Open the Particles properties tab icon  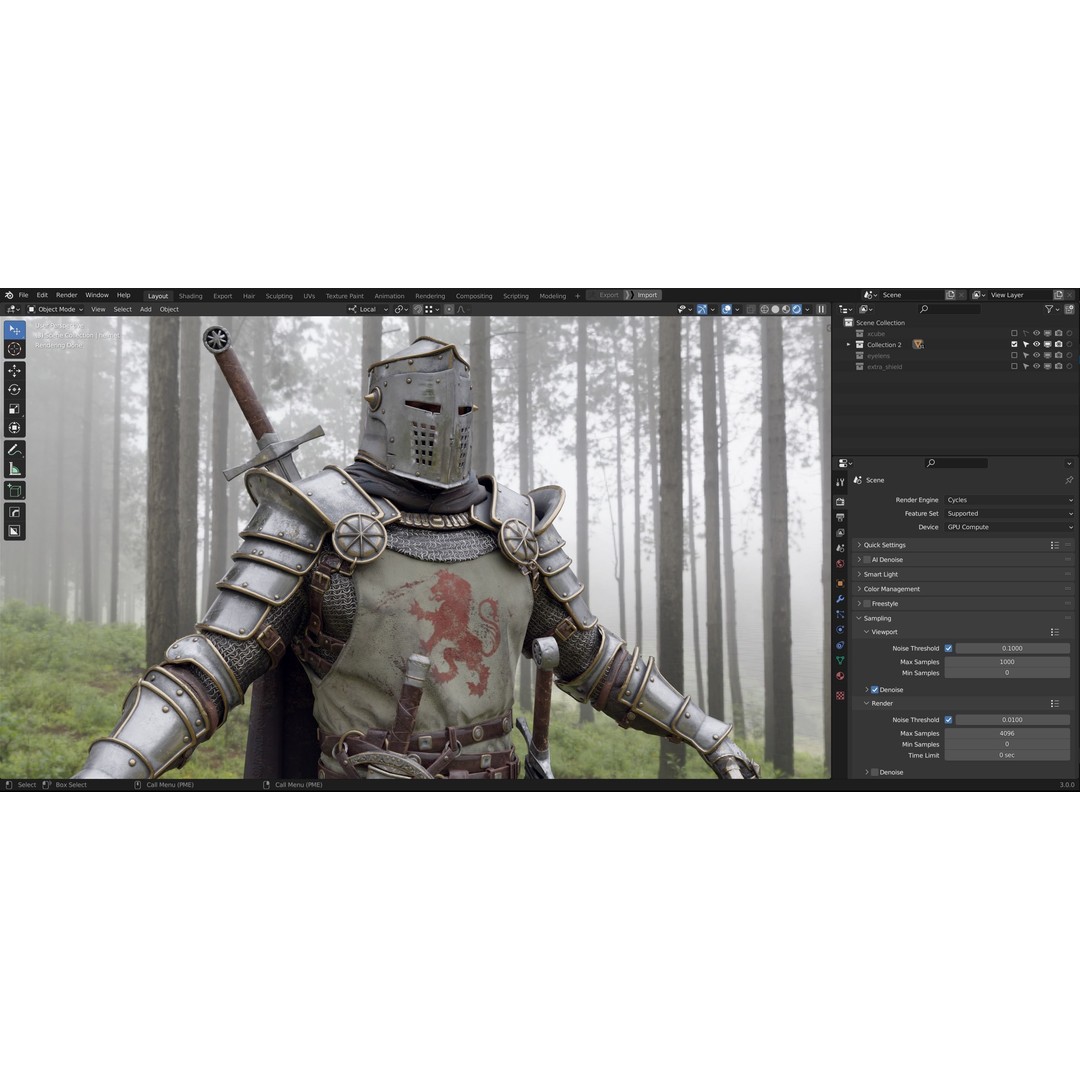[x=840, y=614]
